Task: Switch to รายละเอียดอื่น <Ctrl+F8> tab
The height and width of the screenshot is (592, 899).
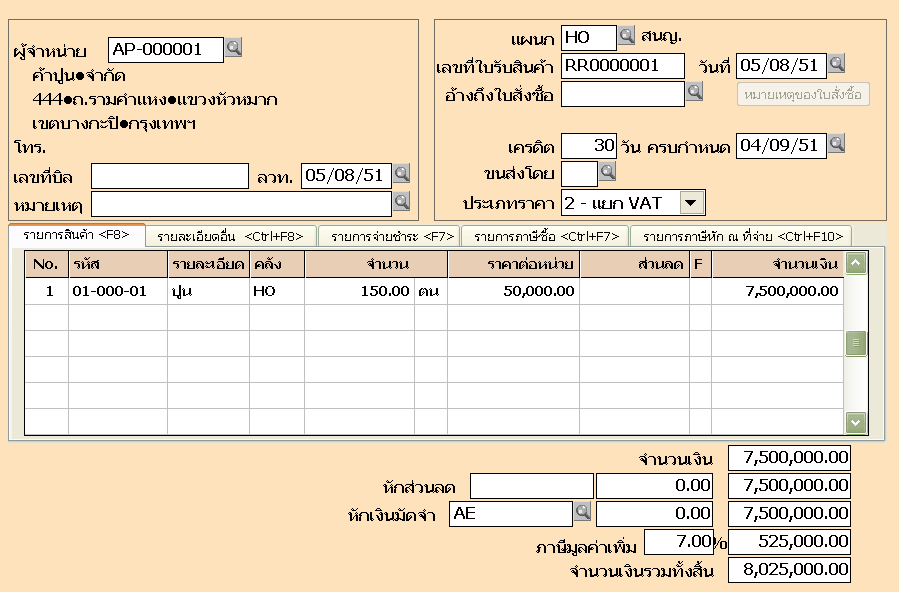Action: pos(231,236)
